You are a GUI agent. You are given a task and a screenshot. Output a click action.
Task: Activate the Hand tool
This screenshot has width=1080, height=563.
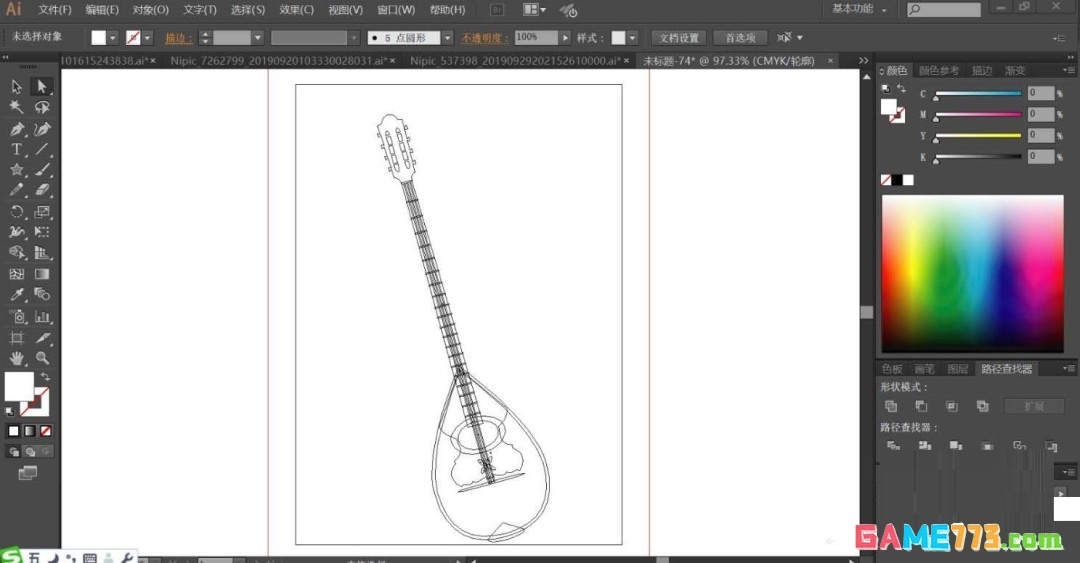[17, 358]
